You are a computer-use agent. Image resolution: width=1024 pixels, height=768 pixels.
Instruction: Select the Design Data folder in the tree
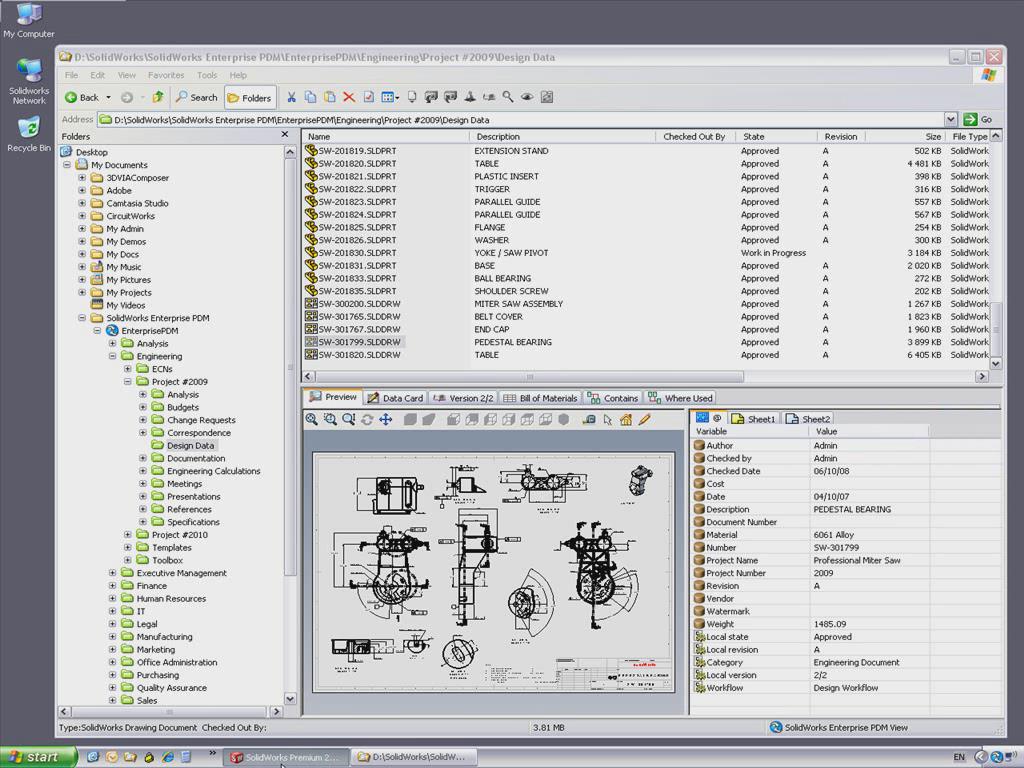190,445
